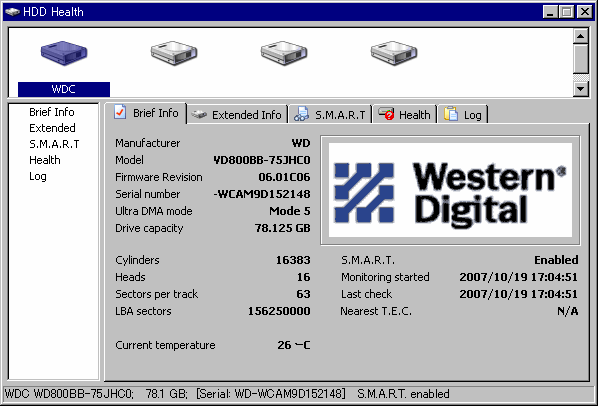Viewport: 598px width, 406px height.
Task: Select Extended in the left sidebar
Action: [52, 128]
